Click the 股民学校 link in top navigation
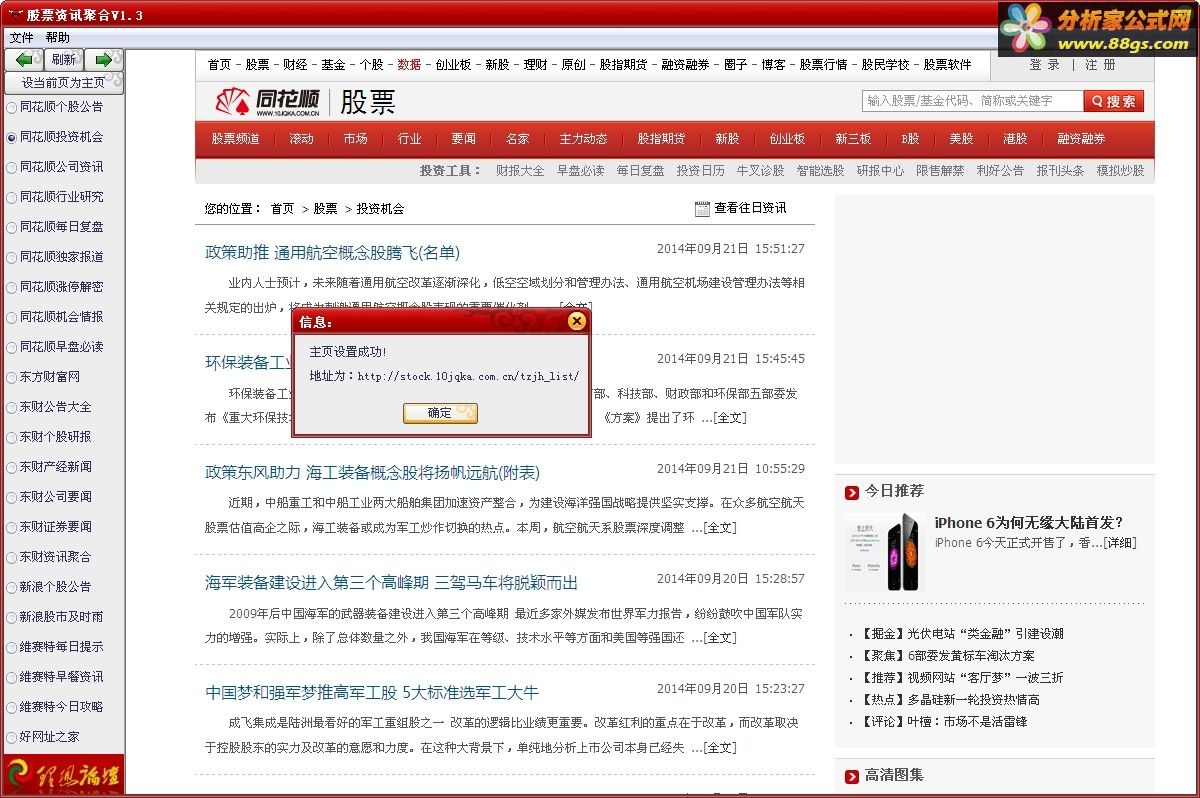 coord(886,64)
